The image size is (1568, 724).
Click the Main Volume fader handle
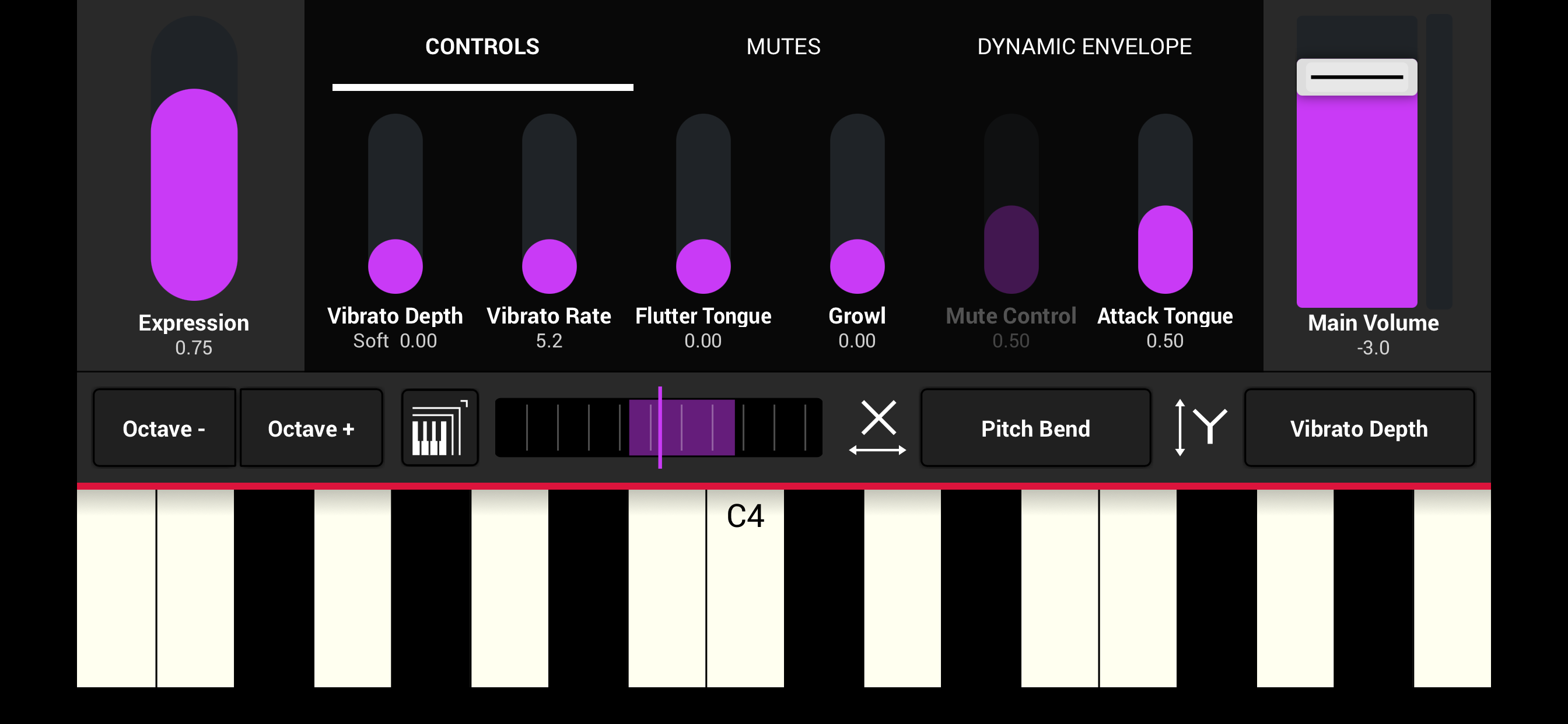pos(1356,78)
